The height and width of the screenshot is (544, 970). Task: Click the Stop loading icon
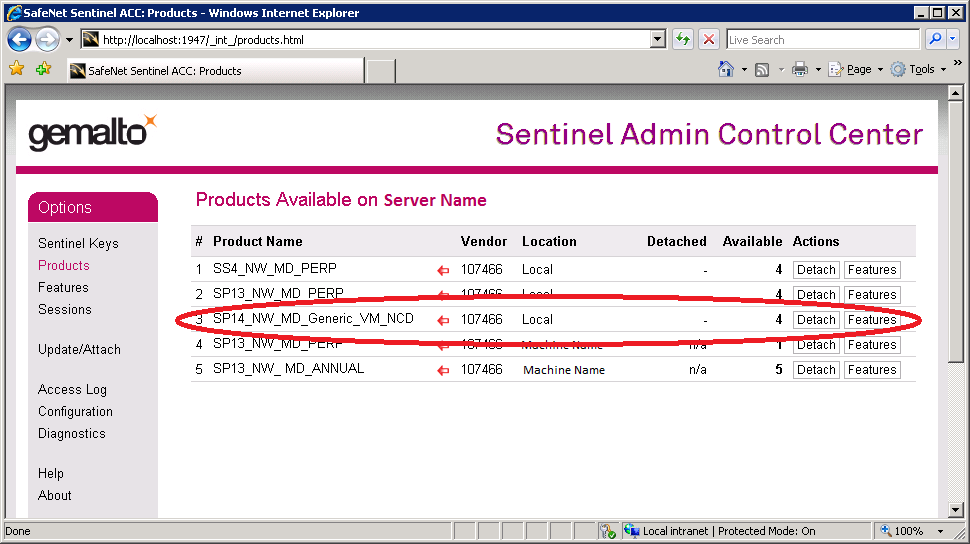point(709,40)
